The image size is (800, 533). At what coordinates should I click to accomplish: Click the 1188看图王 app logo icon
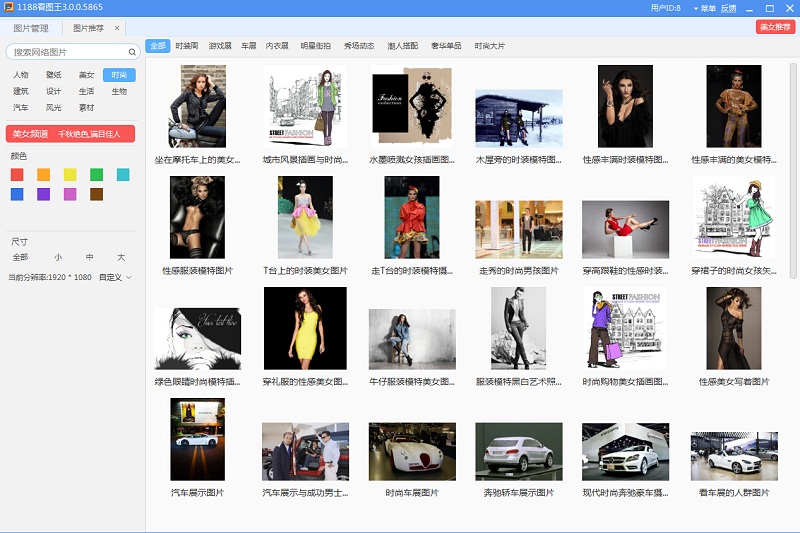pos(9,8)
